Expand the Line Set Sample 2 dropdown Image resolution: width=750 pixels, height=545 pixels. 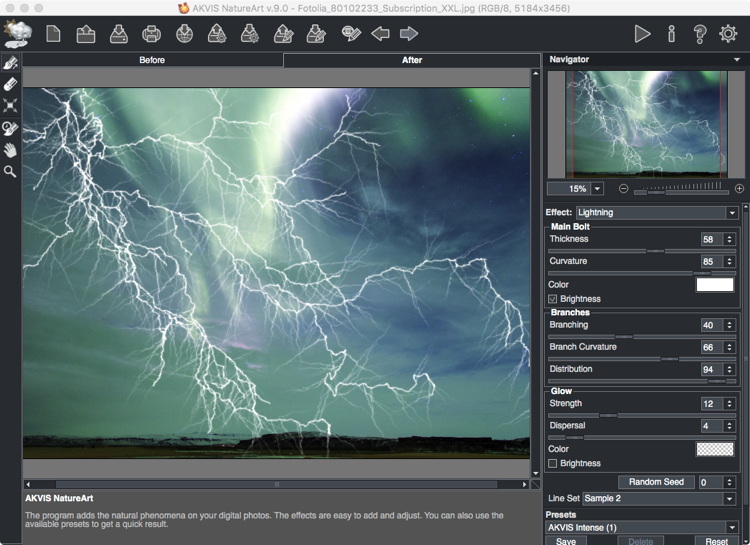[x=659, y=498]
